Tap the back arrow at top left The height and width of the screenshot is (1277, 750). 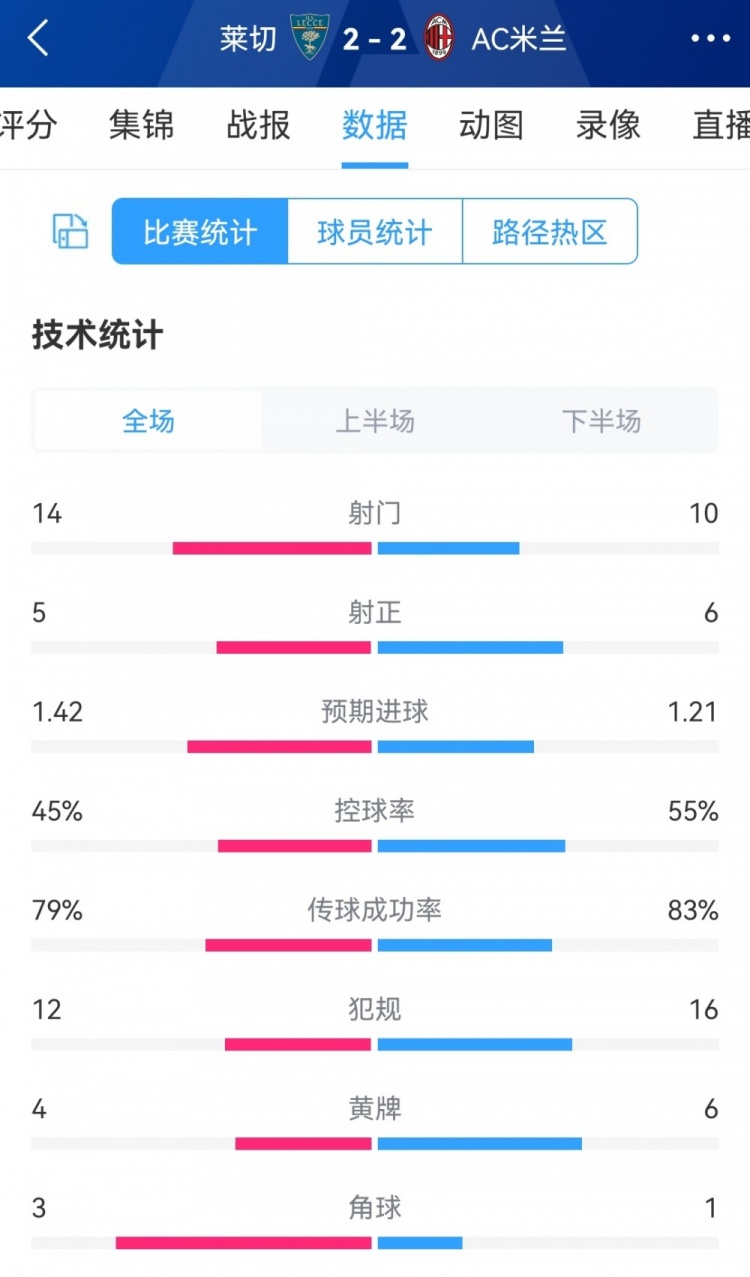[38, 38]
